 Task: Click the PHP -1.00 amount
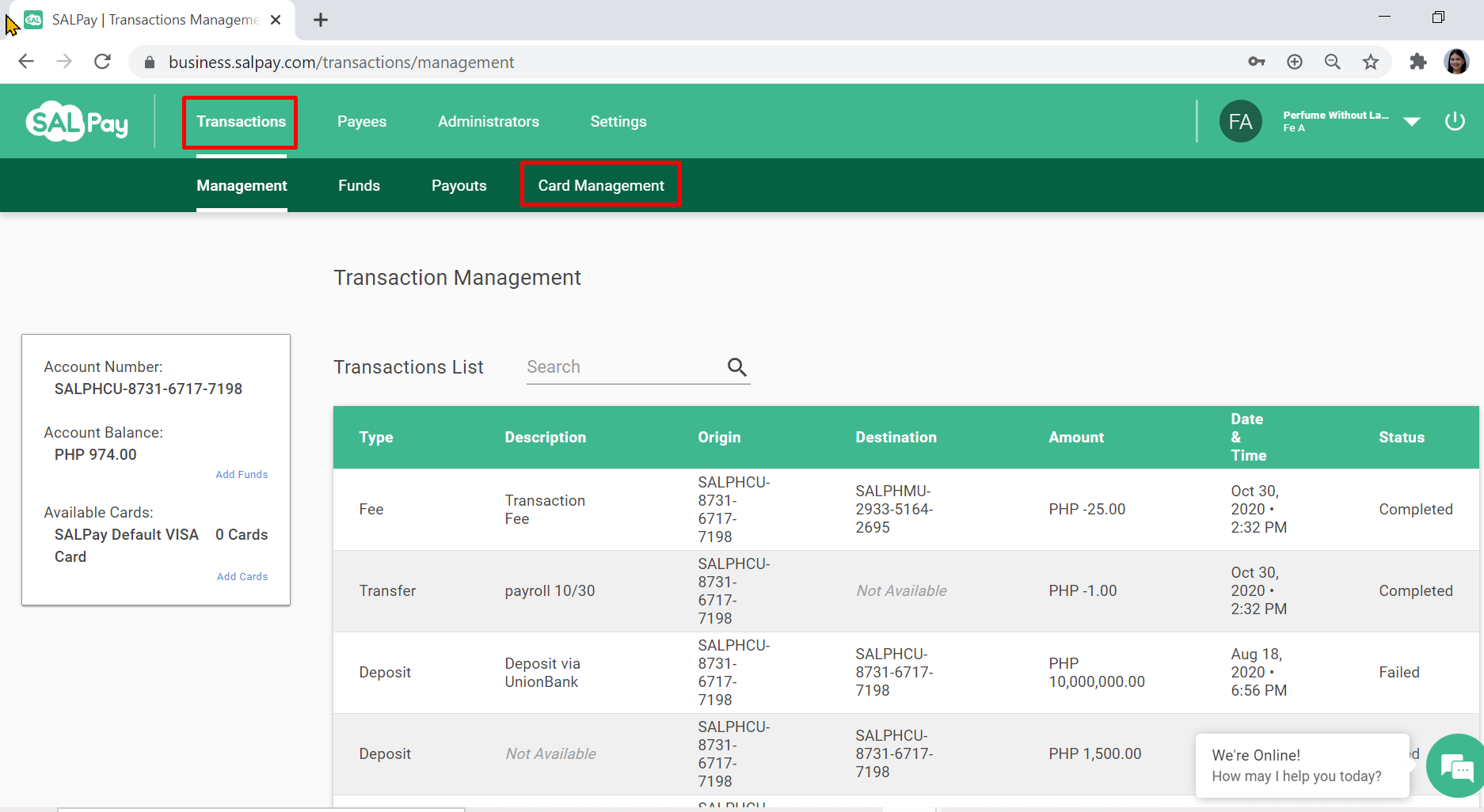point(1083,591)
